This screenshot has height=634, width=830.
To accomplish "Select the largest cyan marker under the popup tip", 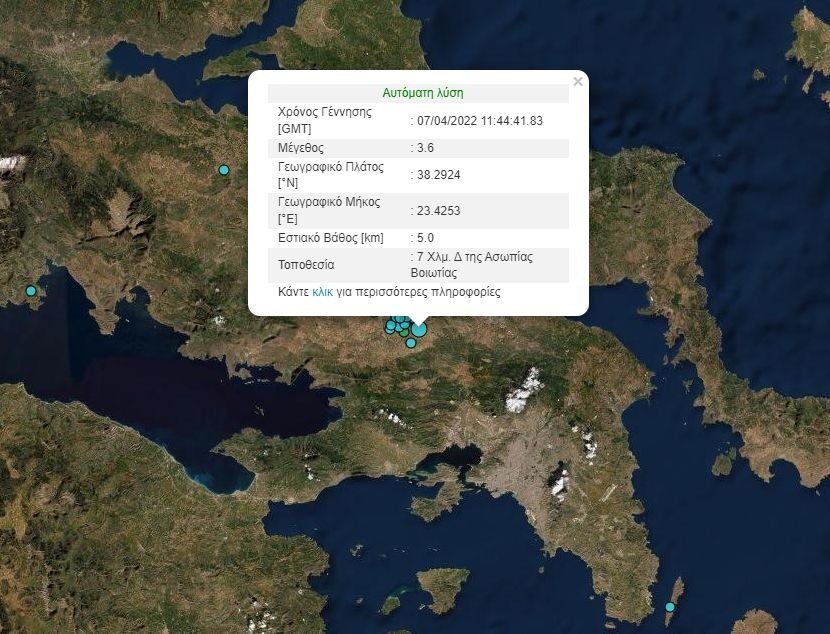I will [419, 328].
